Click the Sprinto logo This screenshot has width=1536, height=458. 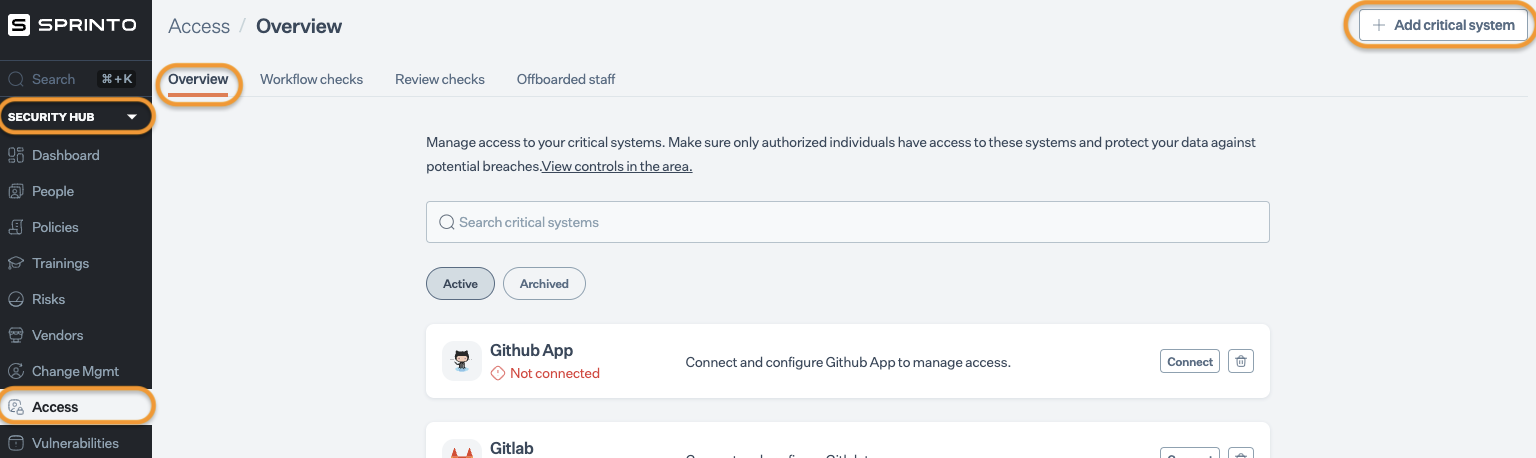72,26
